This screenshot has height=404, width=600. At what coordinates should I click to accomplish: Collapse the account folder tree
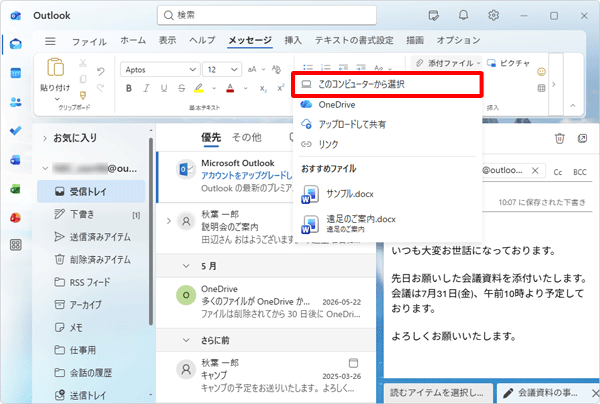point(45,168)
